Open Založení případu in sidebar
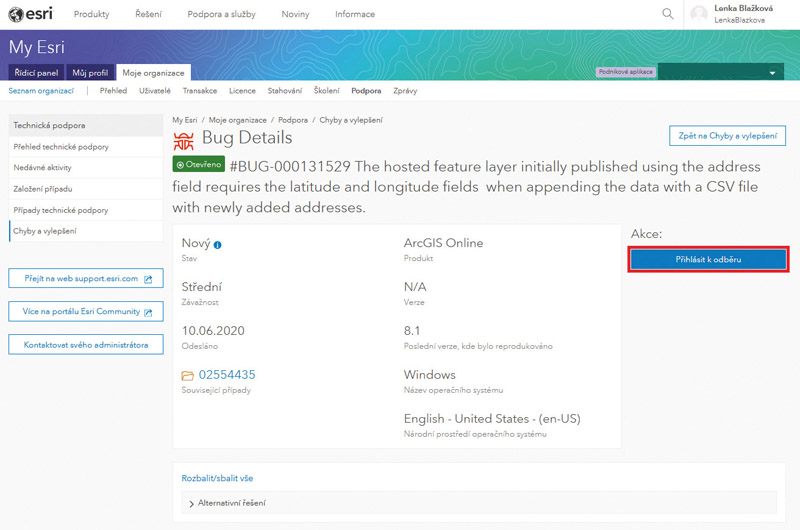800x530 pixels. coord(86,189)
